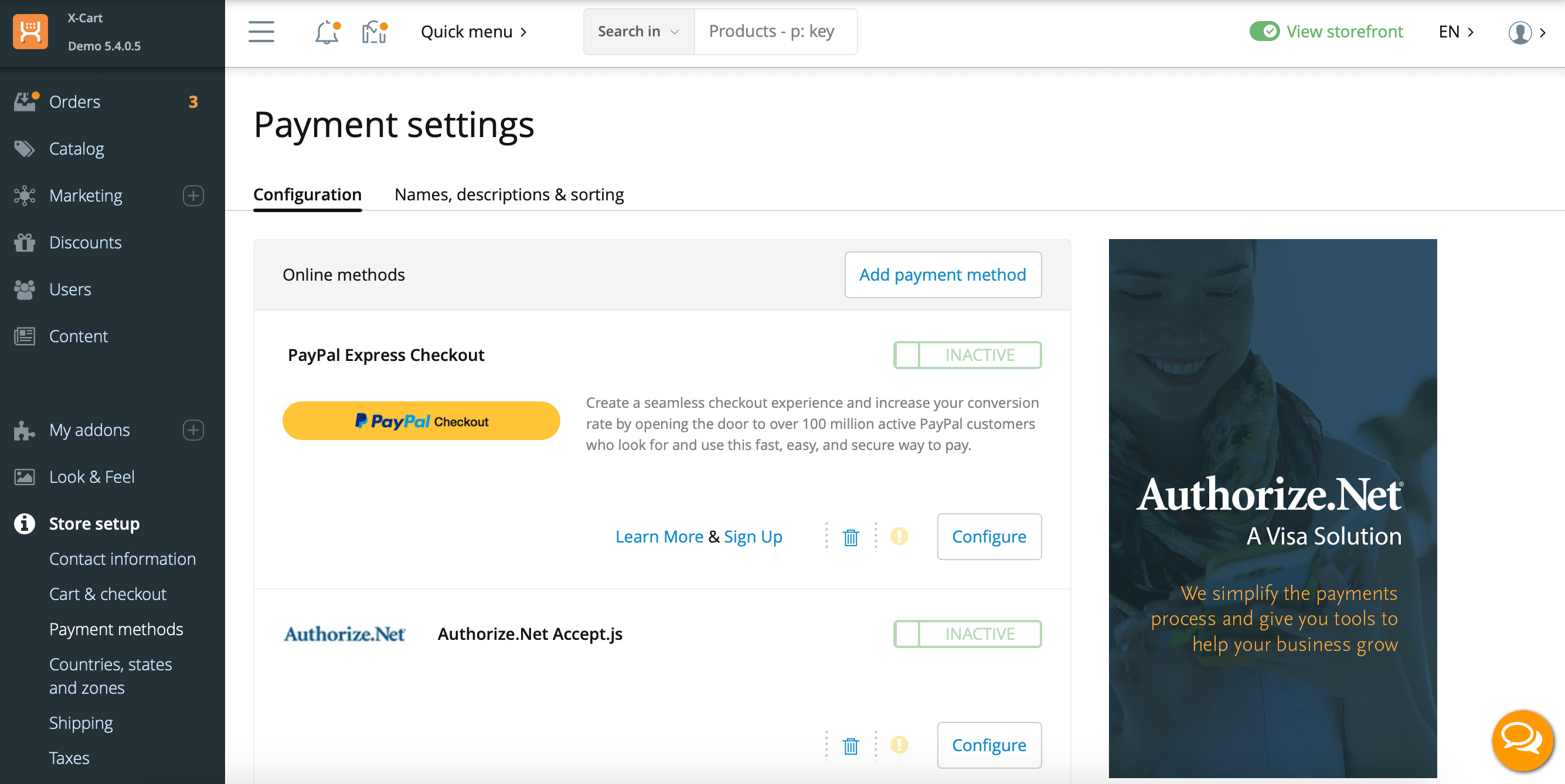The image size is (1565, 784).
Task: Toggle the View storefront switch
Action: click(1264, 32)
